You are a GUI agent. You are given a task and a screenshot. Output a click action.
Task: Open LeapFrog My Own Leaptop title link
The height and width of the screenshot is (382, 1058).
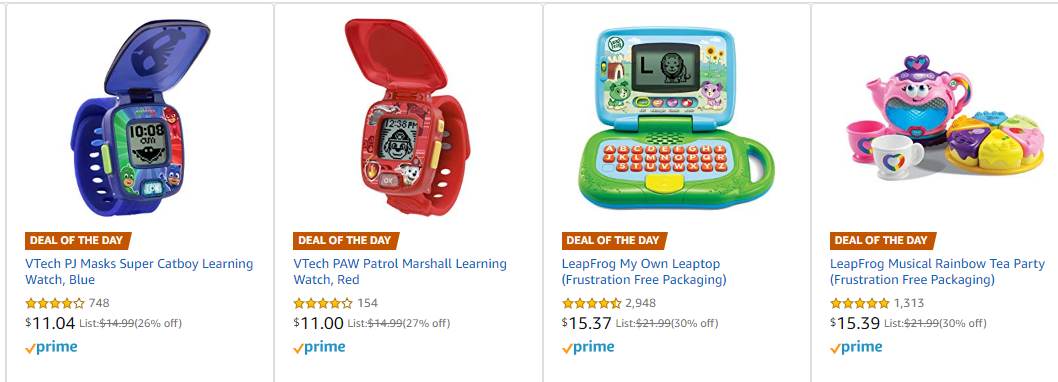[644, 271]
